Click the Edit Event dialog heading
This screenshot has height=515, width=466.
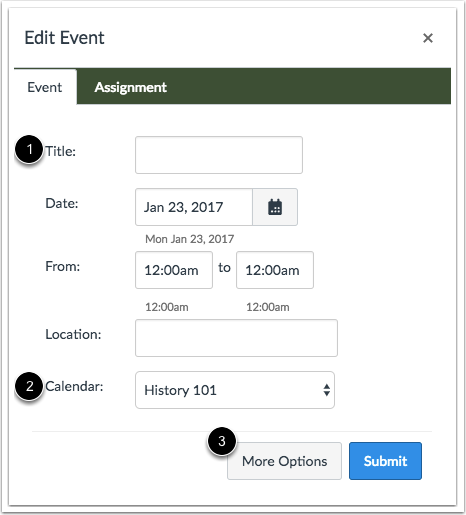point(64,38)
